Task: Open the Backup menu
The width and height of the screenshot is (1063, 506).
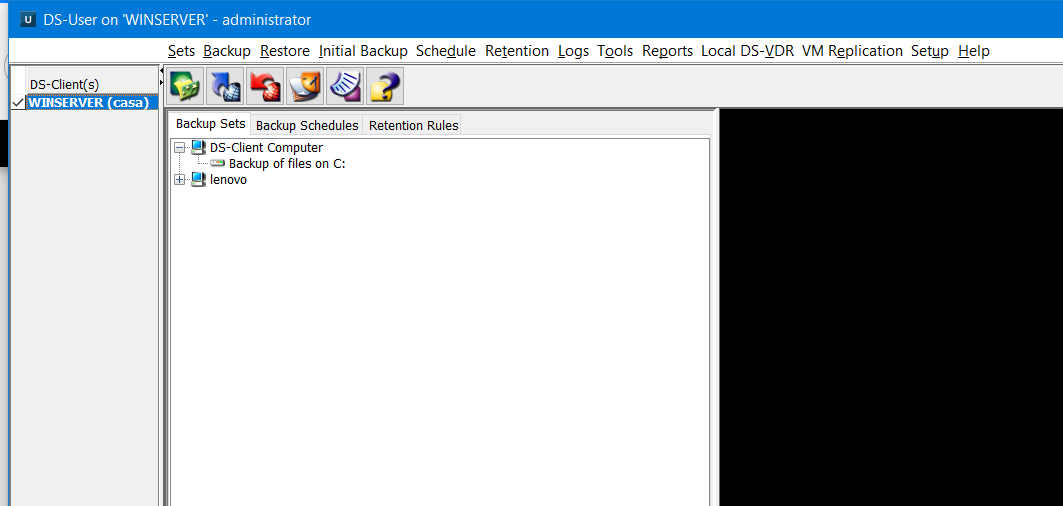Action: [x=227, y=51]
